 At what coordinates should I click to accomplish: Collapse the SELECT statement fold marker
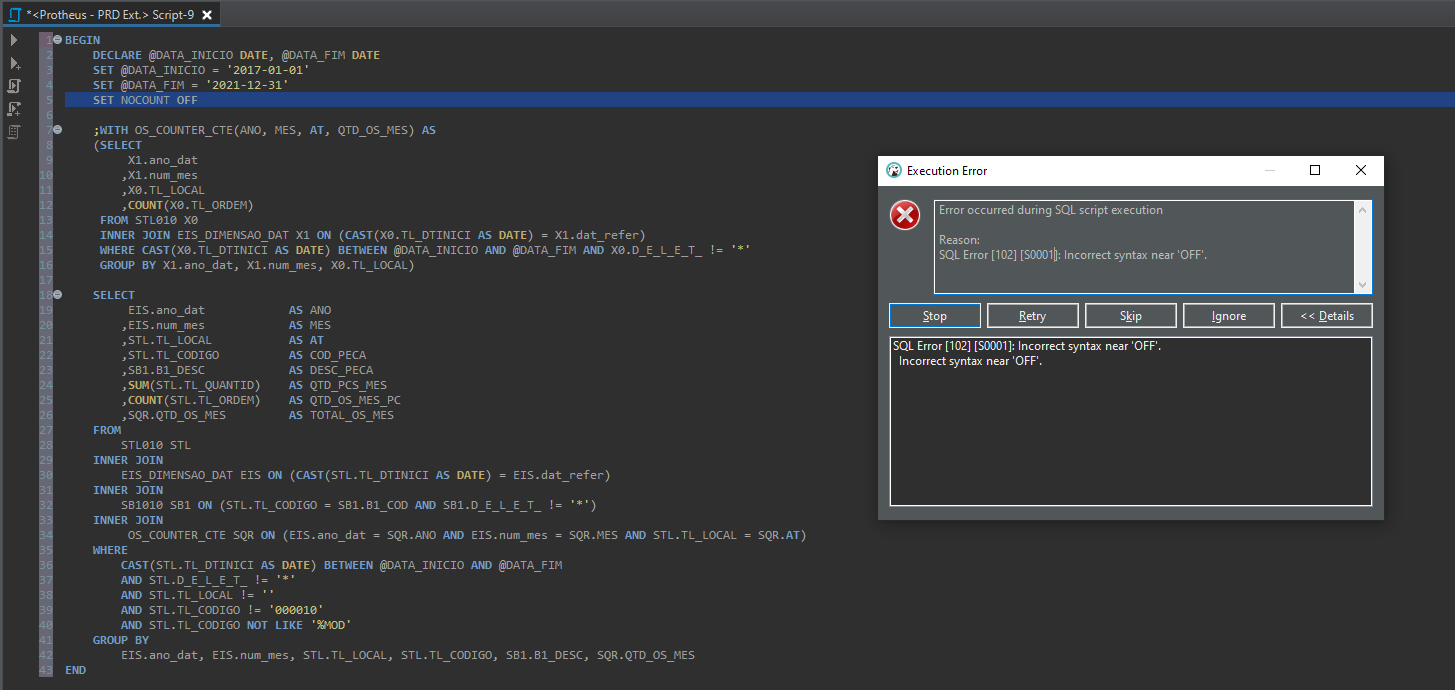(57, 294)
